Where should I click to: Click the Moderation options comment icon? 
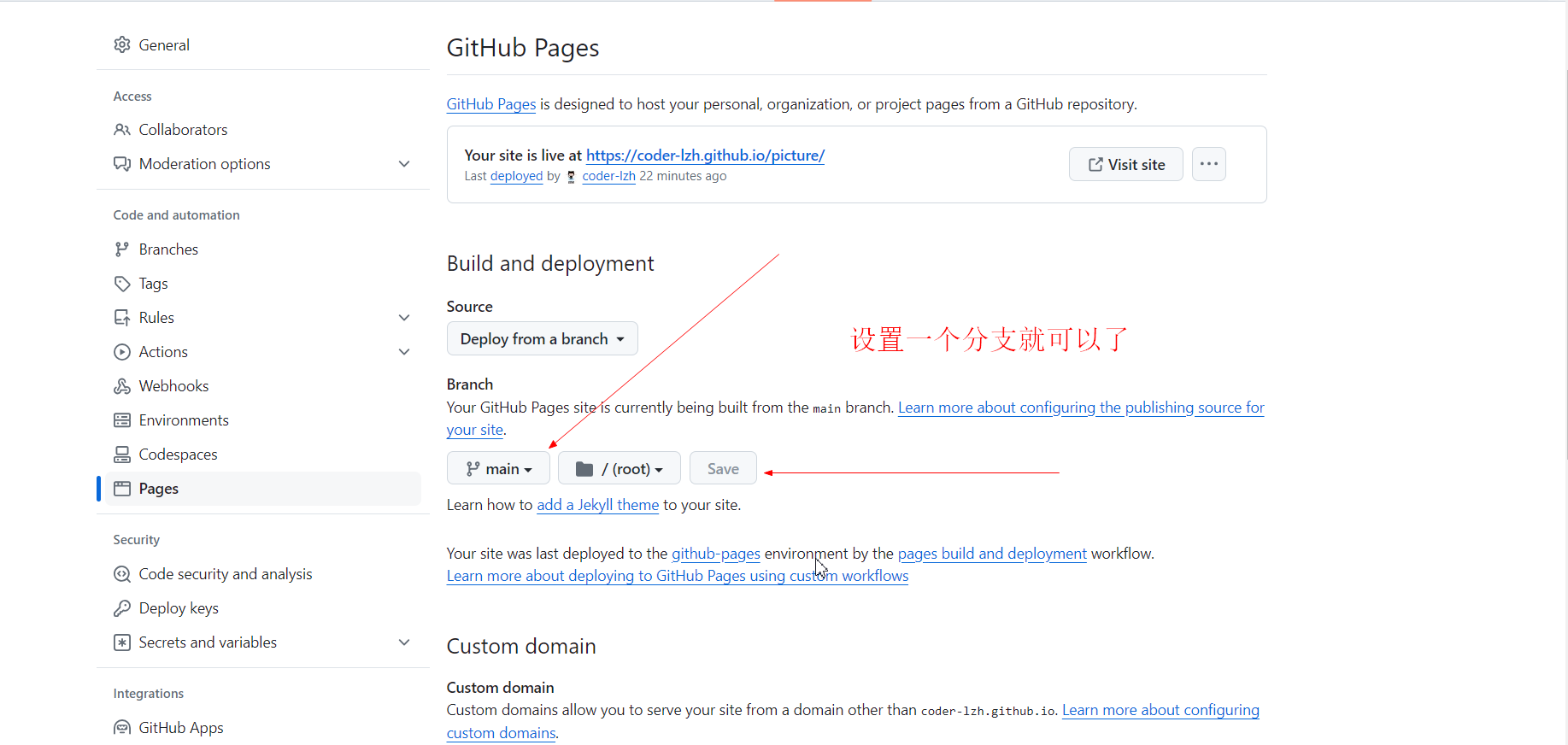click(x=122, y=164)
